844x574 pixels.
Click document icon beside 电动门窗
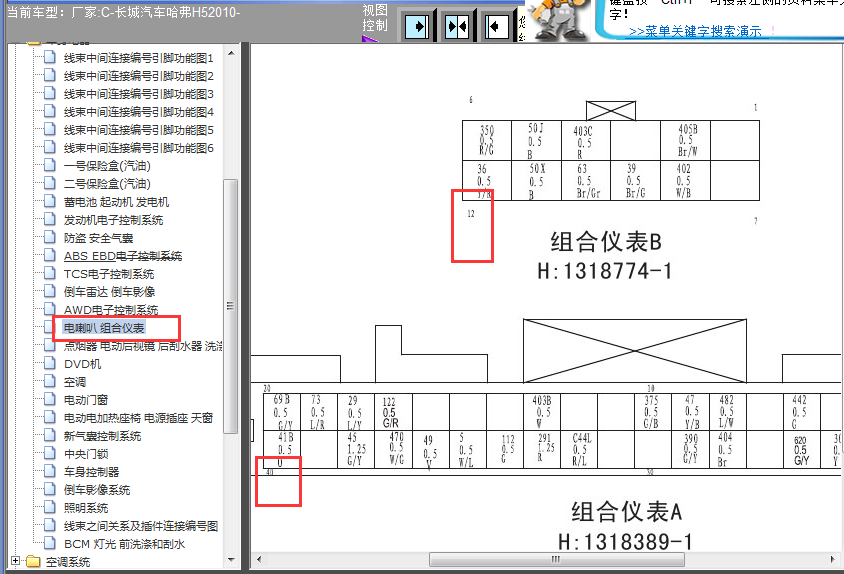(50, 400)
